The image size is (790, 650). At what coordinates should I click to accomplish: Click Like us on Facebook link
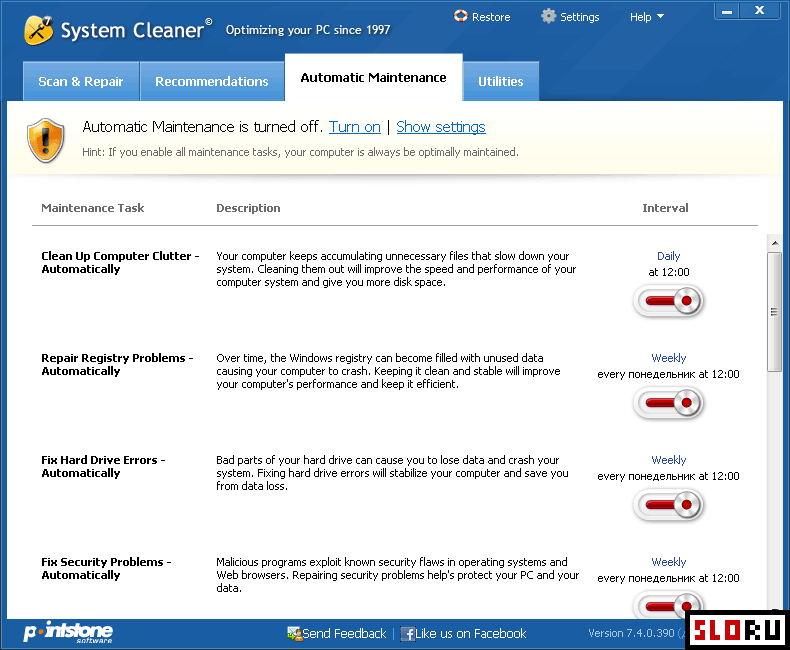[471, 633]
